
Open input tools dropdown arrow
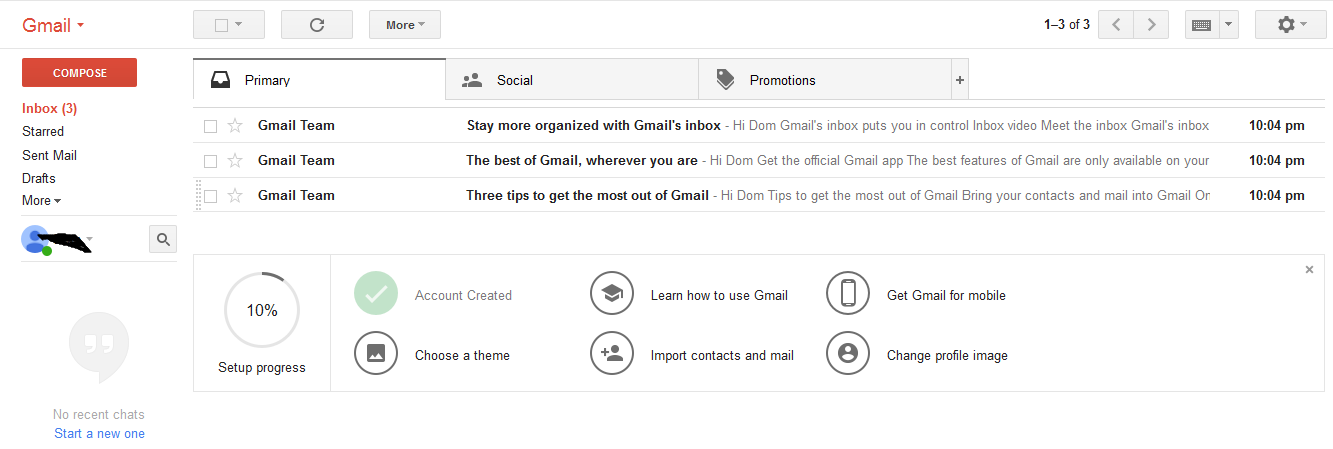click(x=1229, y=25)
